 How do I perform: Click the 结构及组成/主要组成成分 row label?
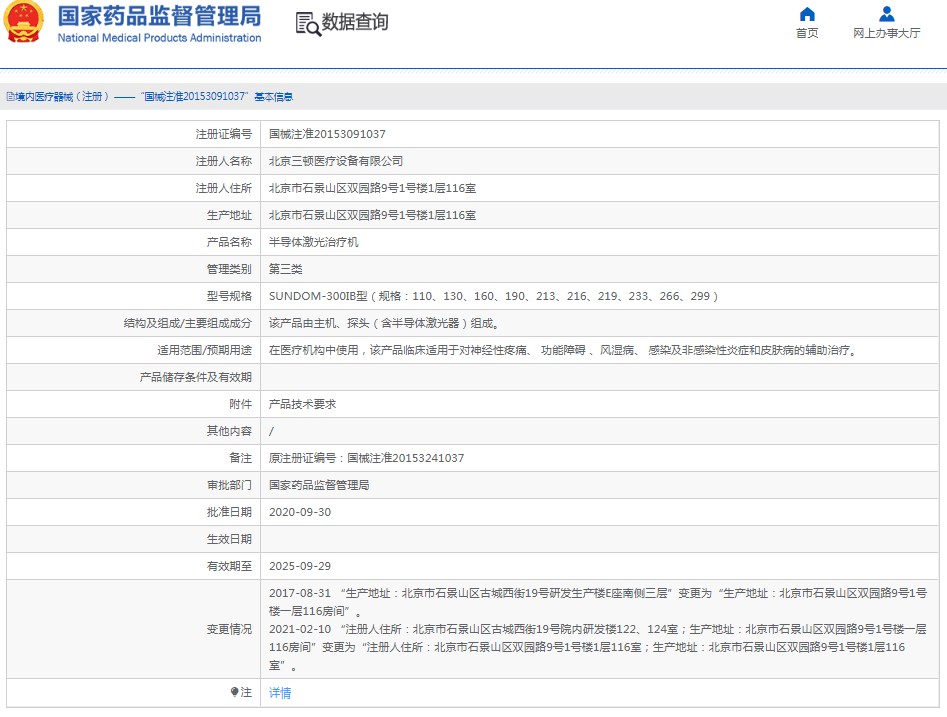tap(188, 323)
